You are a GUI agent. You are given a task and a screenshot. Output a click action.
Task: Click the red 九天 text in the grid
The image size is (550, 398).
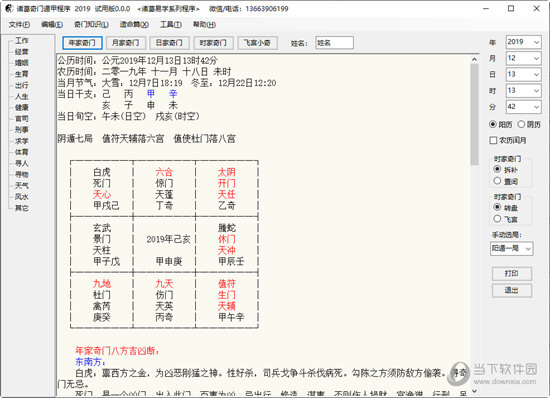pos(164,284)
